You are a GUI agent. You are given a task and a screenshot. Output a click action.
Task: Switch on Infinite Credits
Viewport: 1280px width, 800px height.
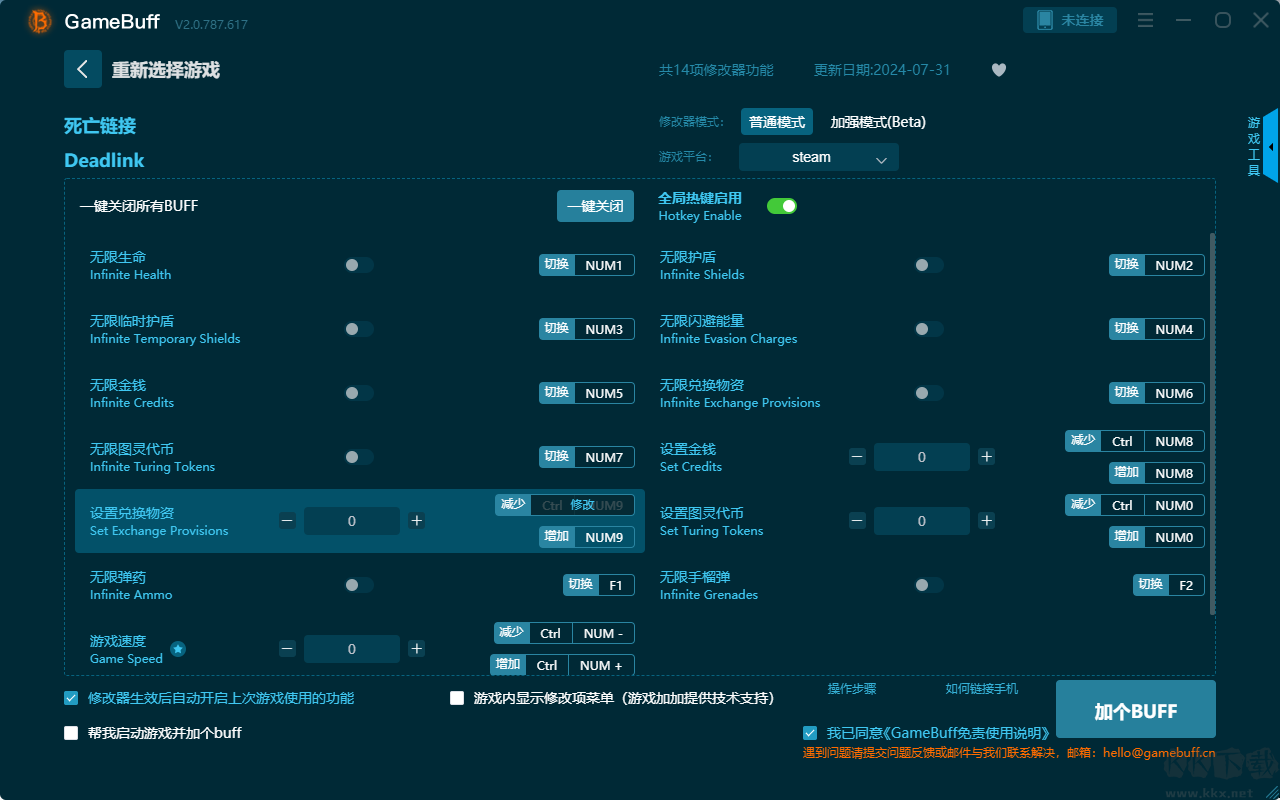pyautogui.click(x=359, y=393)
